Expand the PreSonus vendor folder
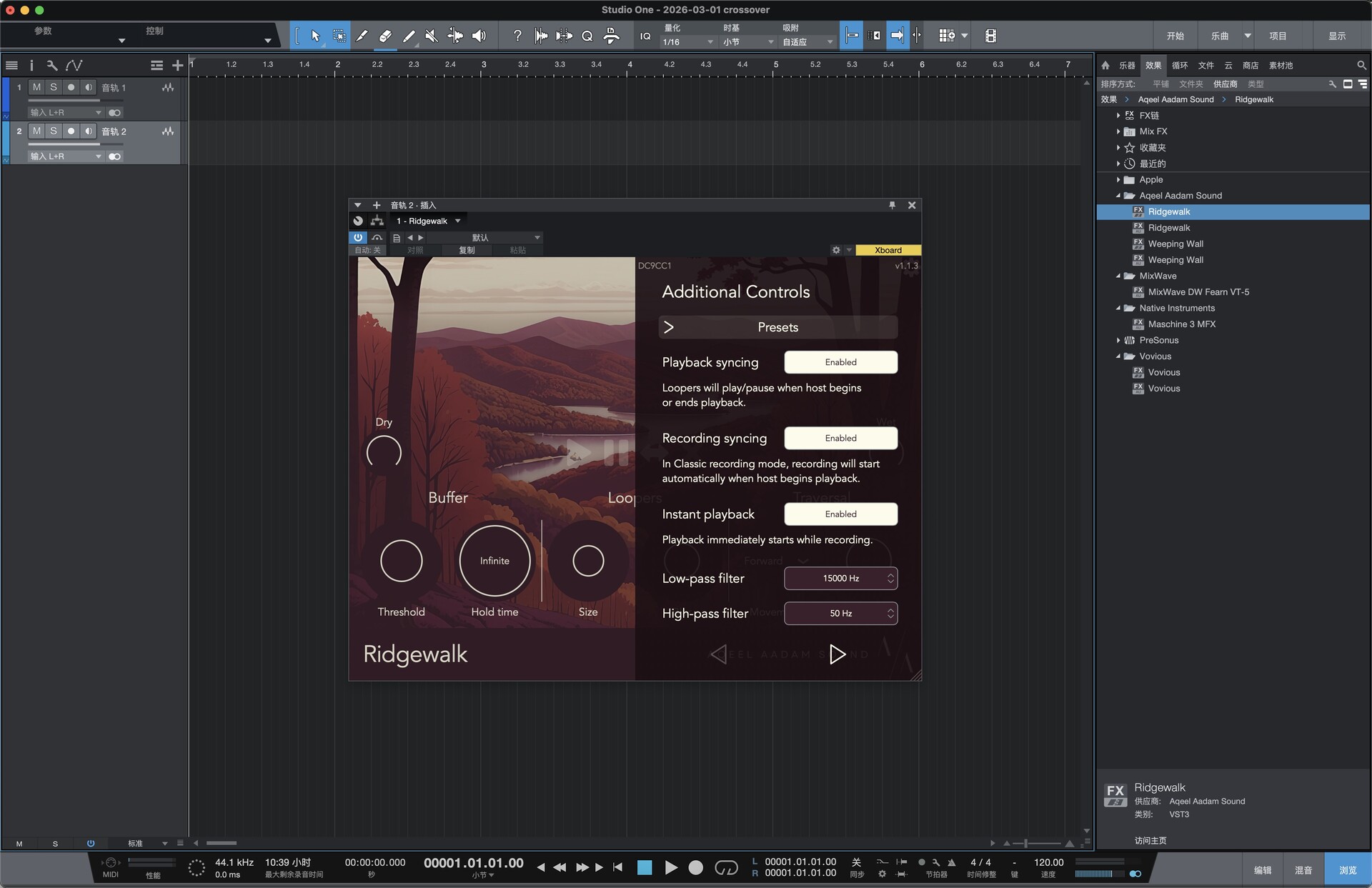 1118,340
